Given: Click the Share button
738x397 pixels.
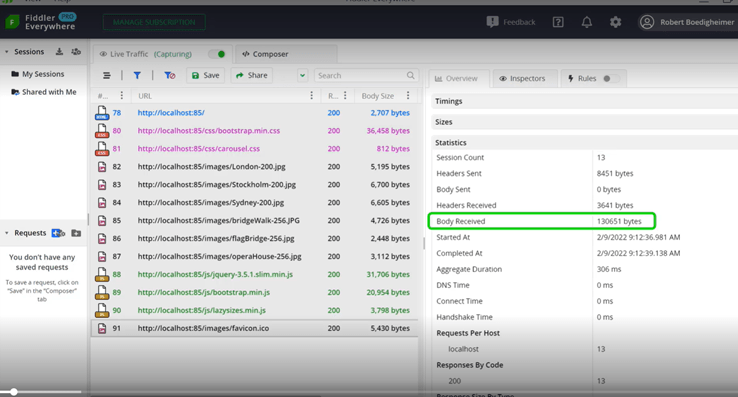Looking at the screenshot, I should tap(252, 75).
